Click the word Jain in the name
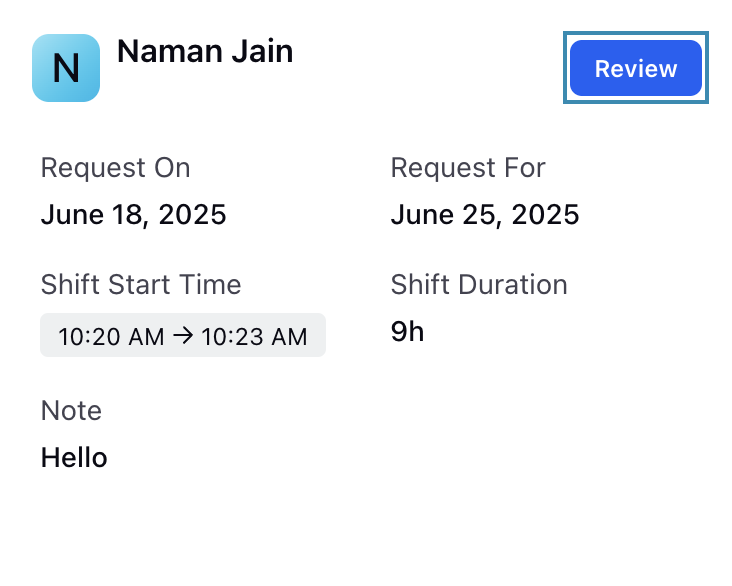The image size is (732, 586). click(263, 51)
